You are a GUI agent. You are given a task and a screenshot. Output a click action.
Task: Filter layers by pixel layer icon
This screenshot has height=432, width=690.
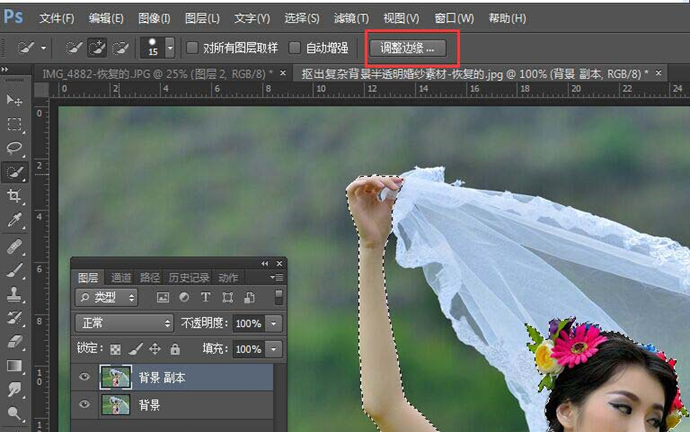pos(163,297)
